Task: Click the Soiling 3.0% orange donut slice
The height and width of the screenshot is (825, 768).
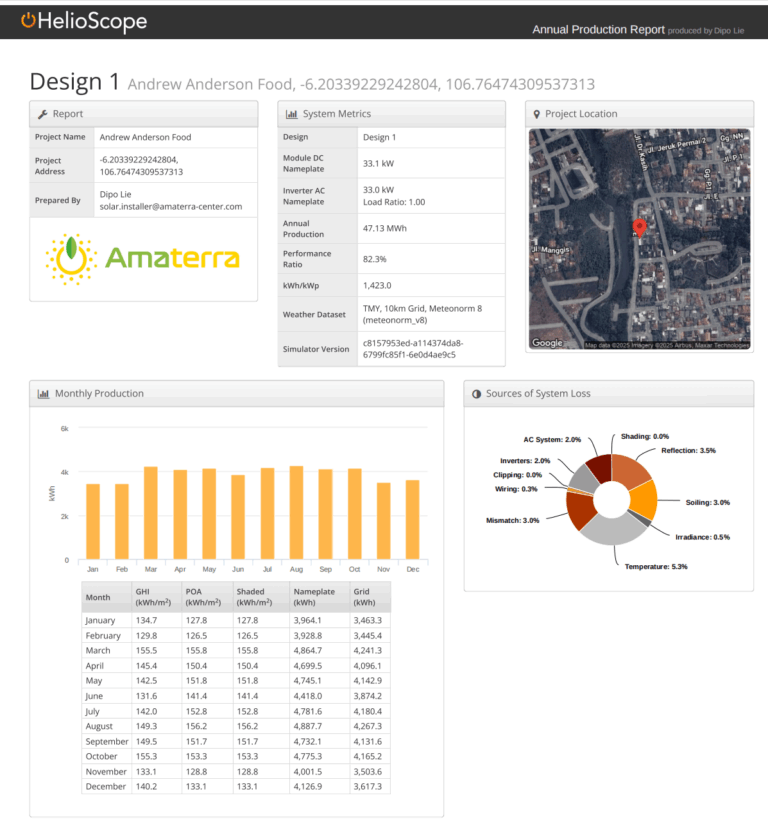Action: [x=641, y=497]
